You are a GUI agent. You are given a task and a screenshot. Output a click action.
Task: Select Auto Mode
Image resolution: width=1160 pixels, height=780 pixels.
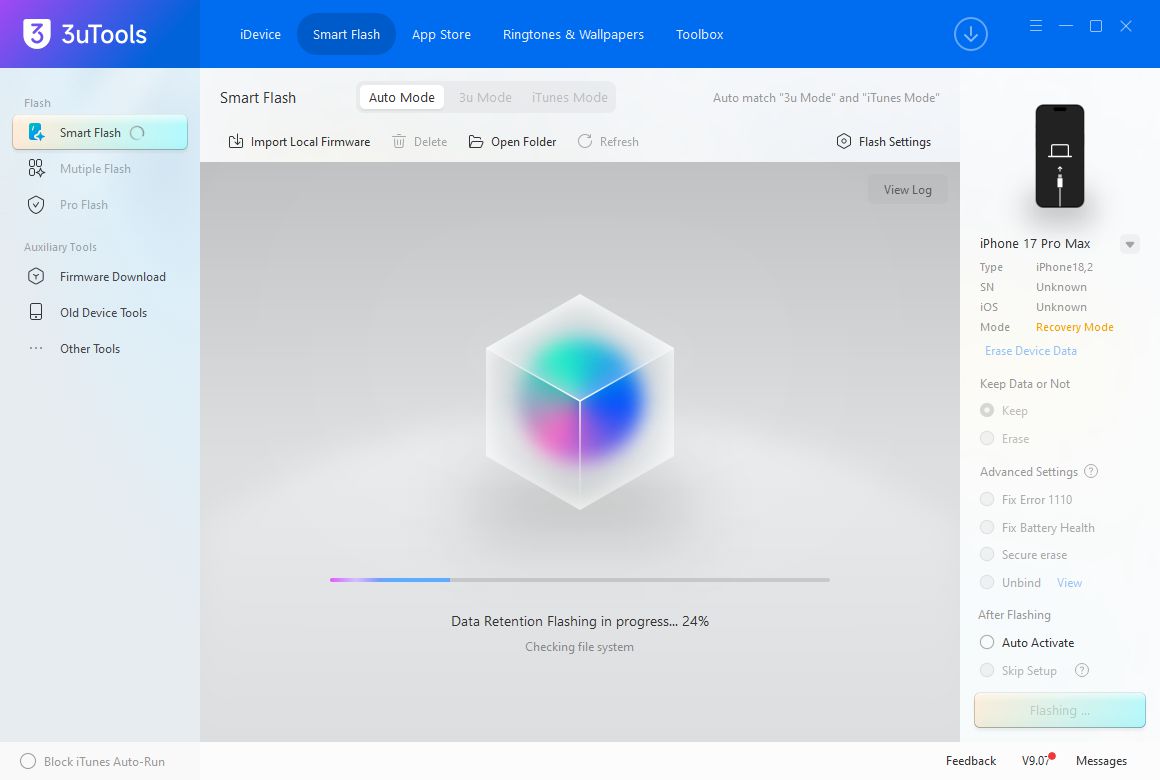click(402, 97)
